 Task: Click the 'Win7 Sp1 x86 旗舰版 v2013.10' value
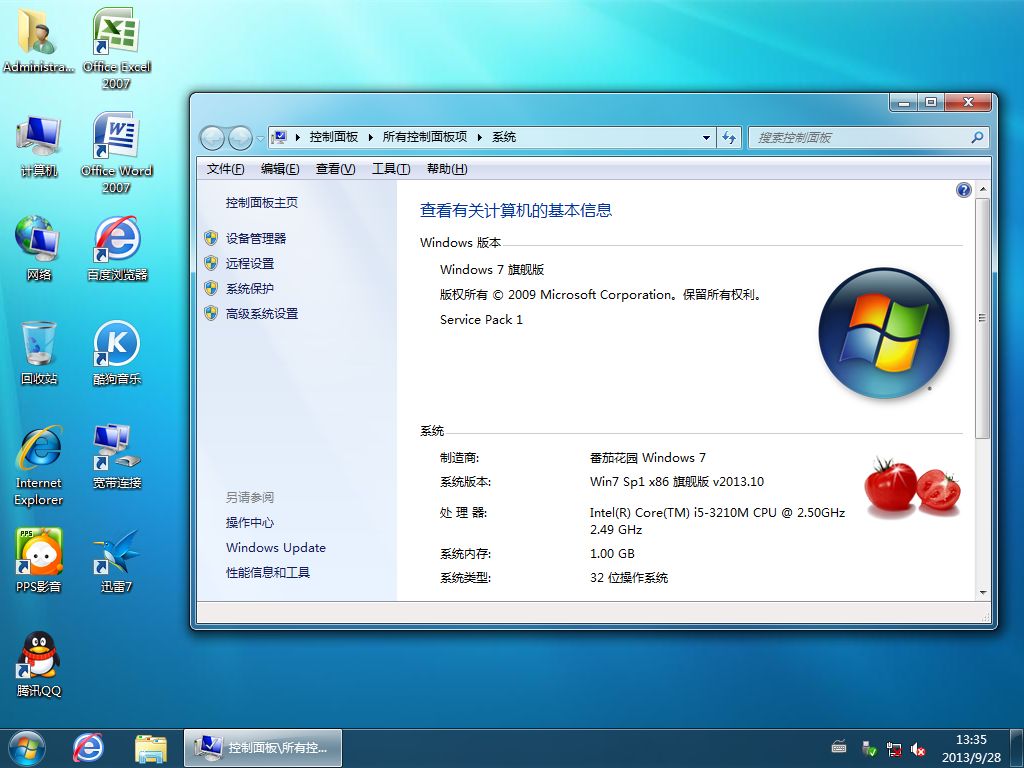pos(677,482)
